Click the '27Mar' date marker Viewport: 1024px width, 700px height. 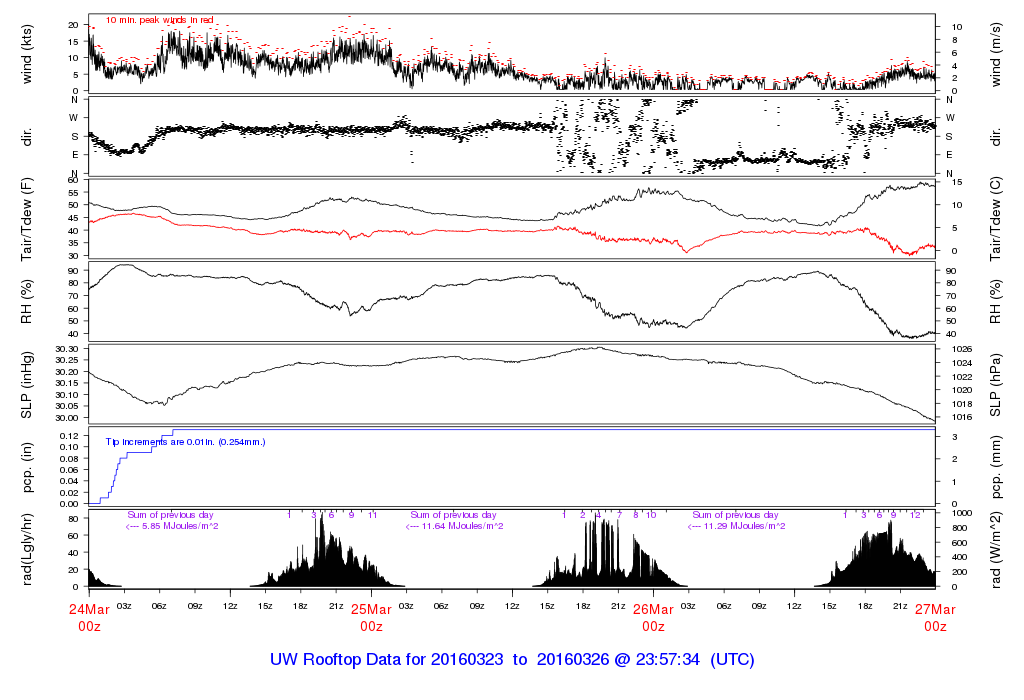pyautogui.click(x=935, y=609)
